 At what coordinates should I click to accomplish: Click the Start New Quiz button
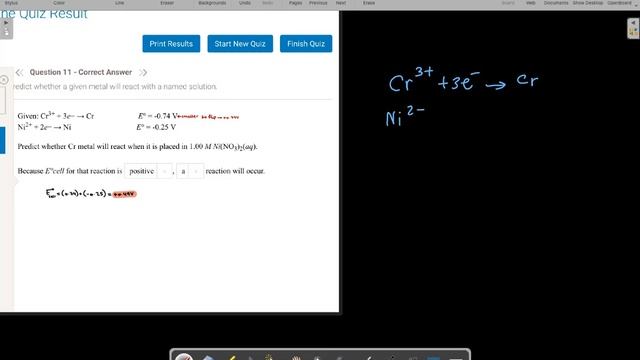pyautogui.click(x=240, y=44)
